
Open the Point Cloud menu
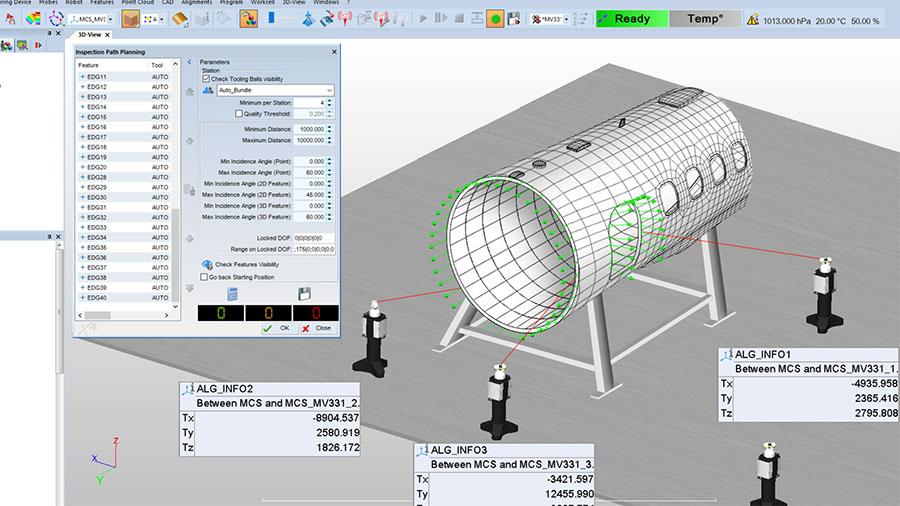[138, 3]
